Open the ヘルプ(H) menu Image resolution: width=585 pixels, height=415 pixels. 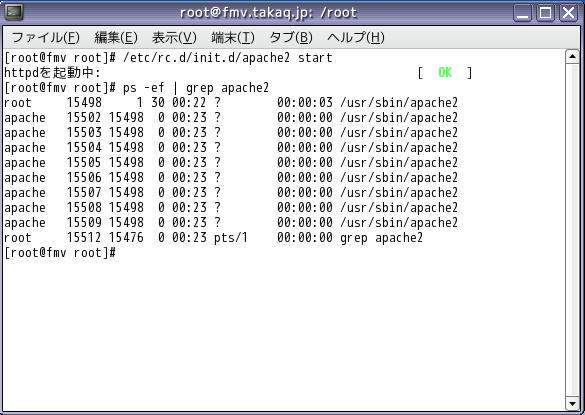point(356,37)
